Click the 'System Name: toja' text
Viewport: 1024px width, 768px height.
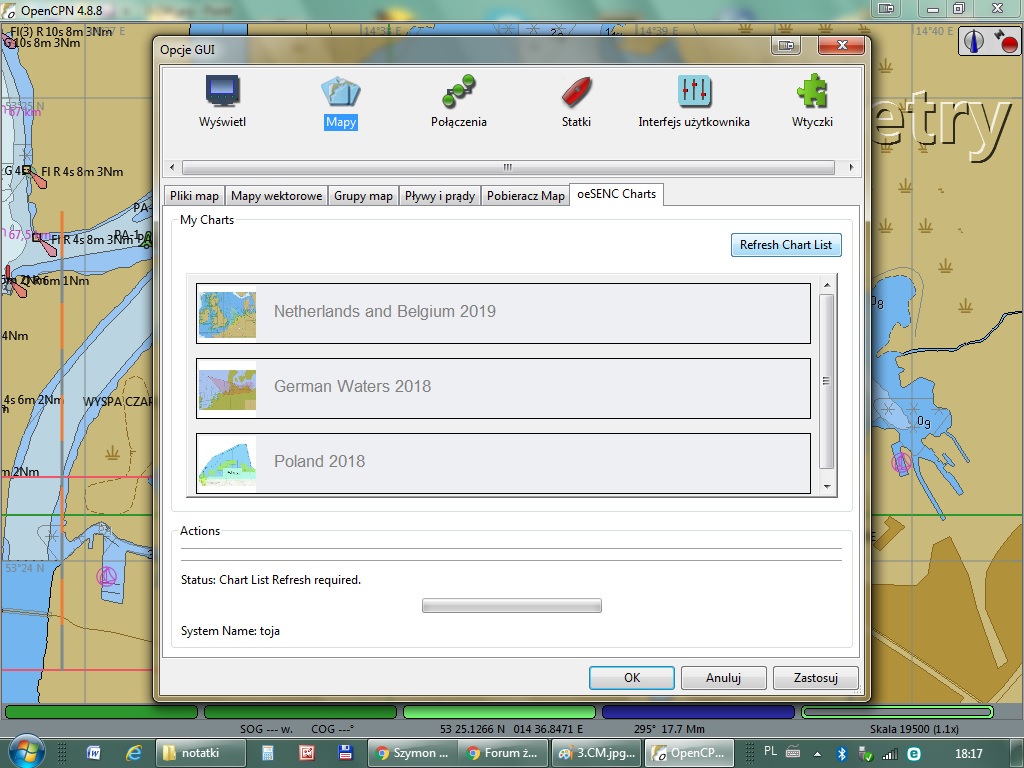231,631
